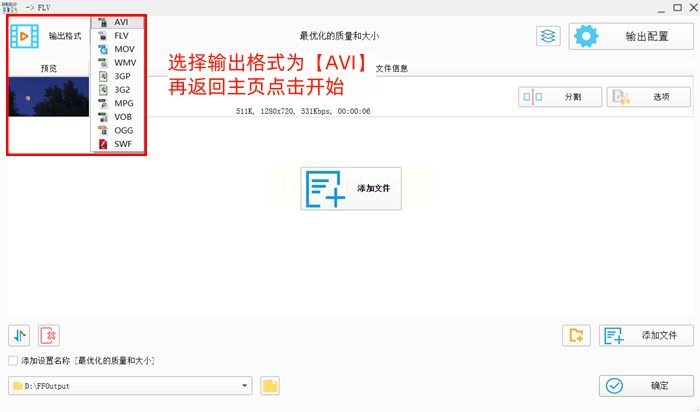Pick SWF format entry

pyautogui.click(x=117, y=144)
